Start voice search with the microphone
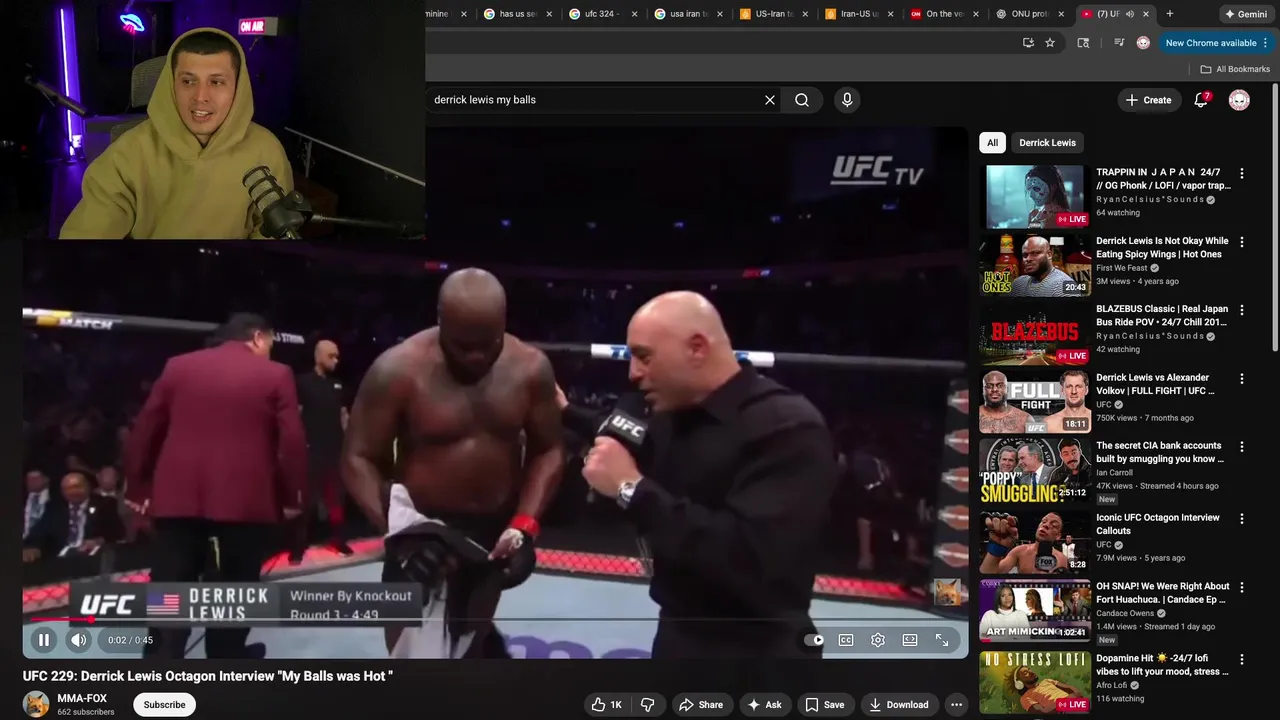The width and height of the screenshot is (1280, 720). coord(847,100)
